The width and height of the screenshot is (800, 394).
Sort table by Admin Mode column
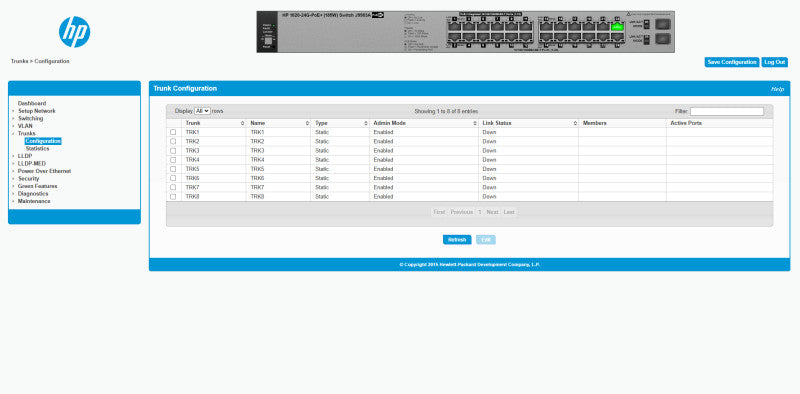coord(424,123)
